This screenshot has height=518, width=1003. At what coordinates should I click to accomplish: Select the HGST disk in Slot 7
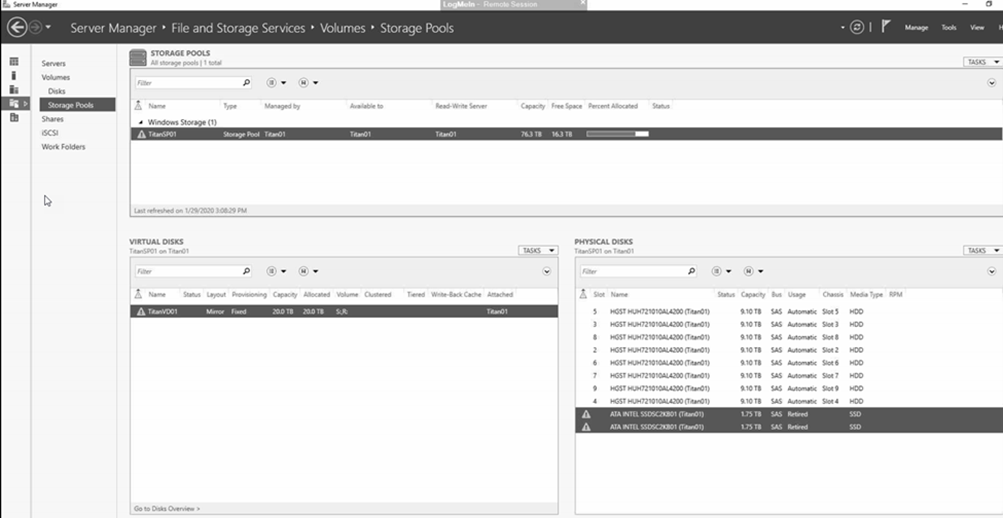tap(789, 375)
